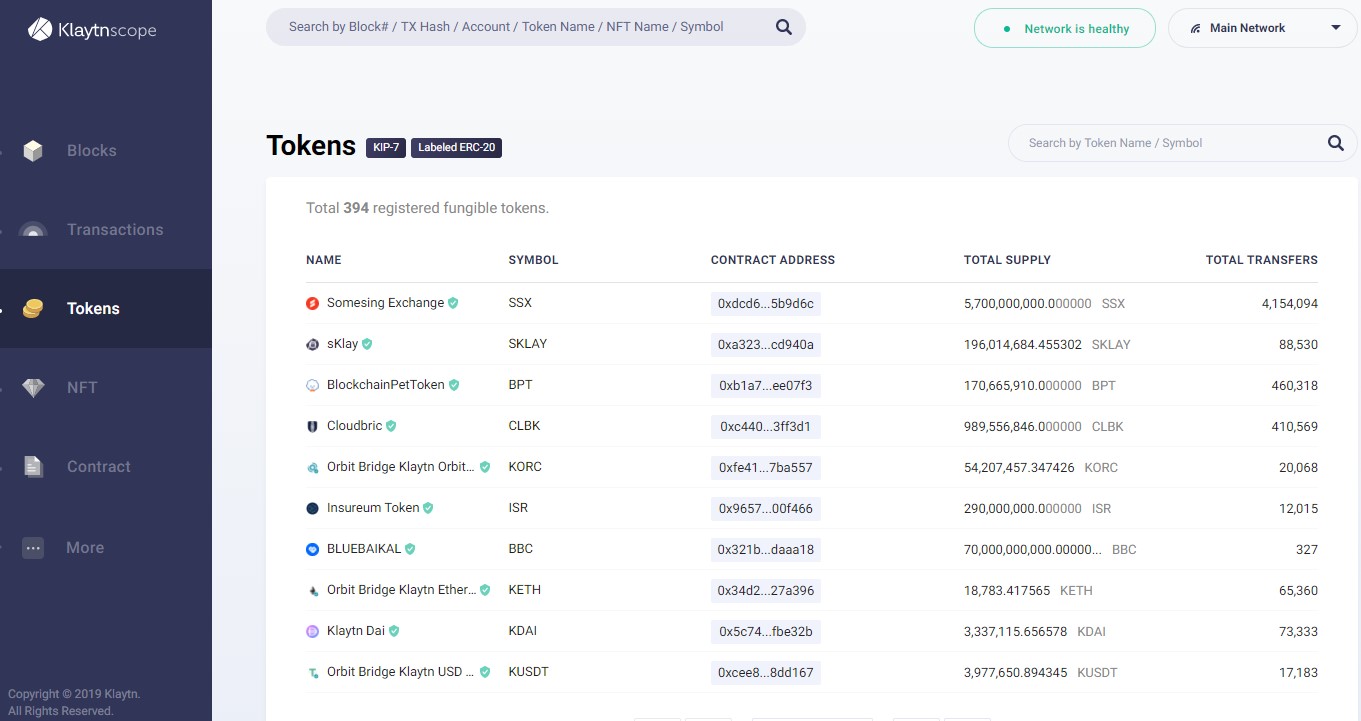The width and height of the screenshot is (1361, 721).
Task: Select the Contract document icon
Action: tap(33, 467)
